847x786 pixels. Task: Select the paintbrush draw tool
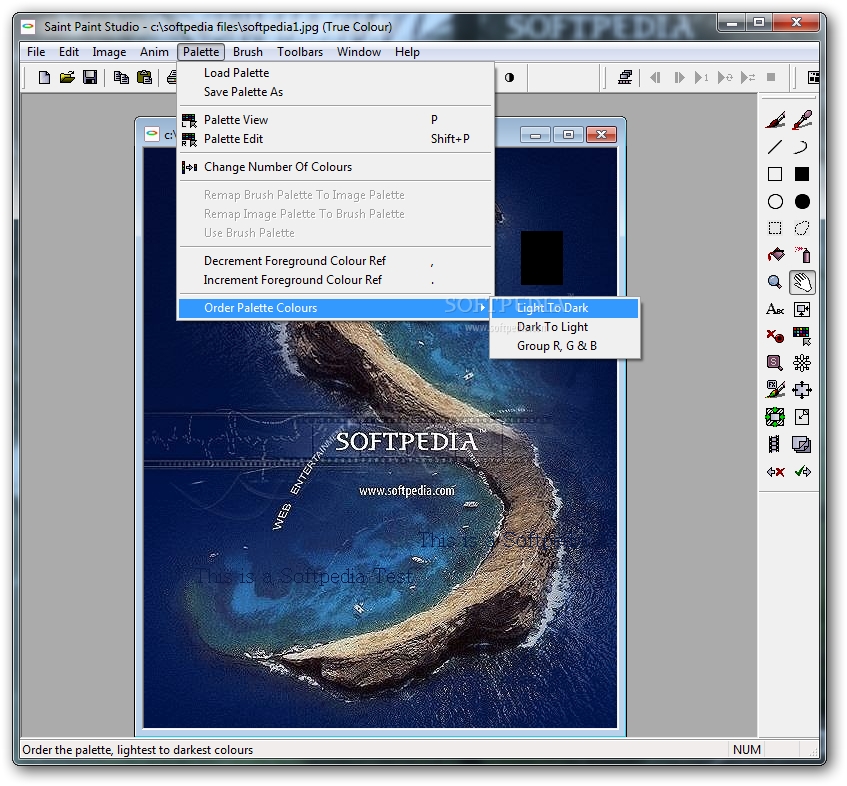775,120
